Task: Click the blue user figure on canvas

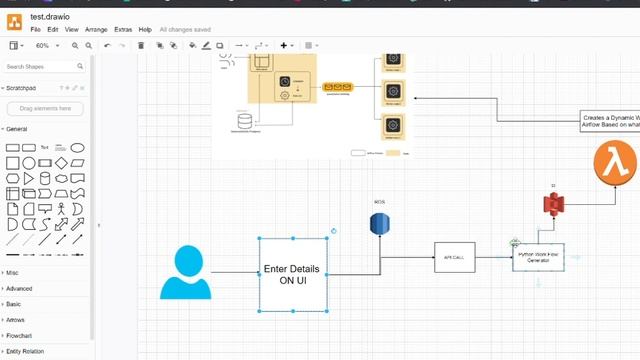Action: pos(186,272)
